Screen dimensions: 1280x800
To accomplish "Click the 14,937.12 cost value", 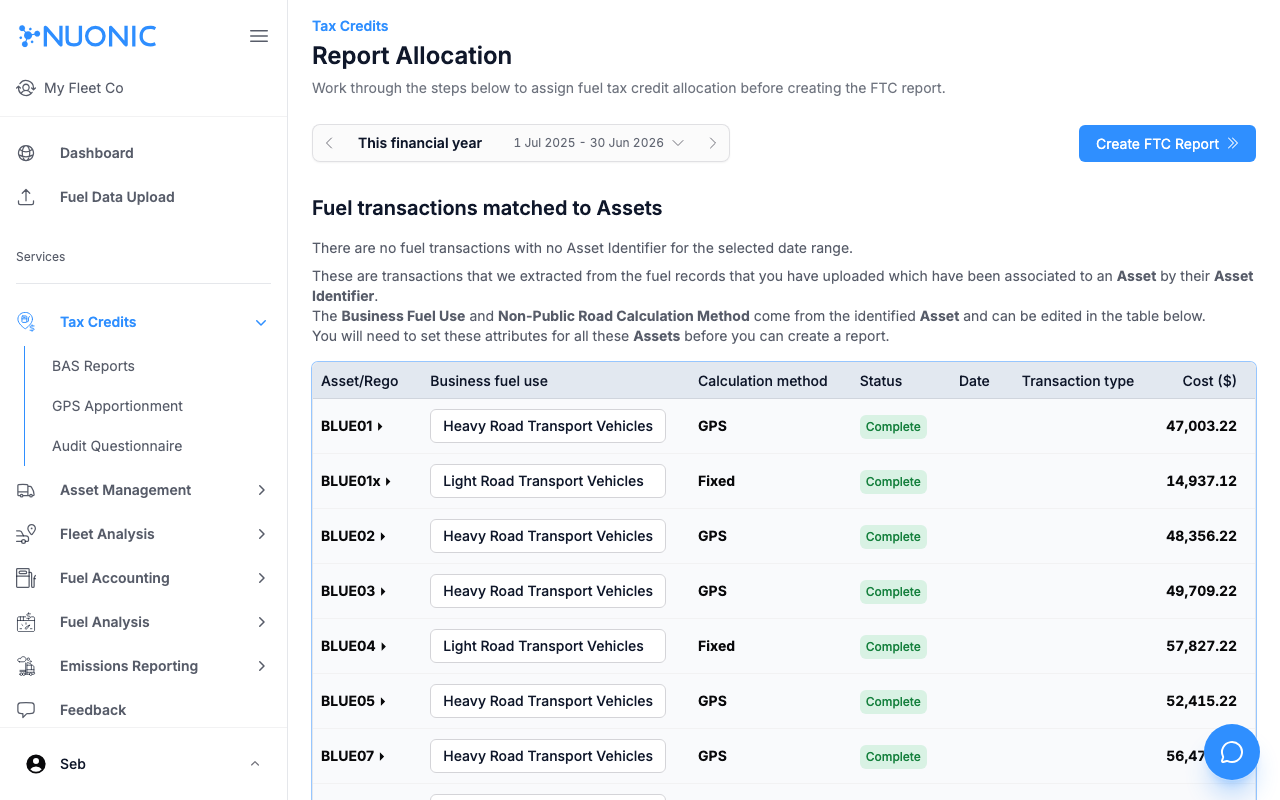I will pos(1201,481).
